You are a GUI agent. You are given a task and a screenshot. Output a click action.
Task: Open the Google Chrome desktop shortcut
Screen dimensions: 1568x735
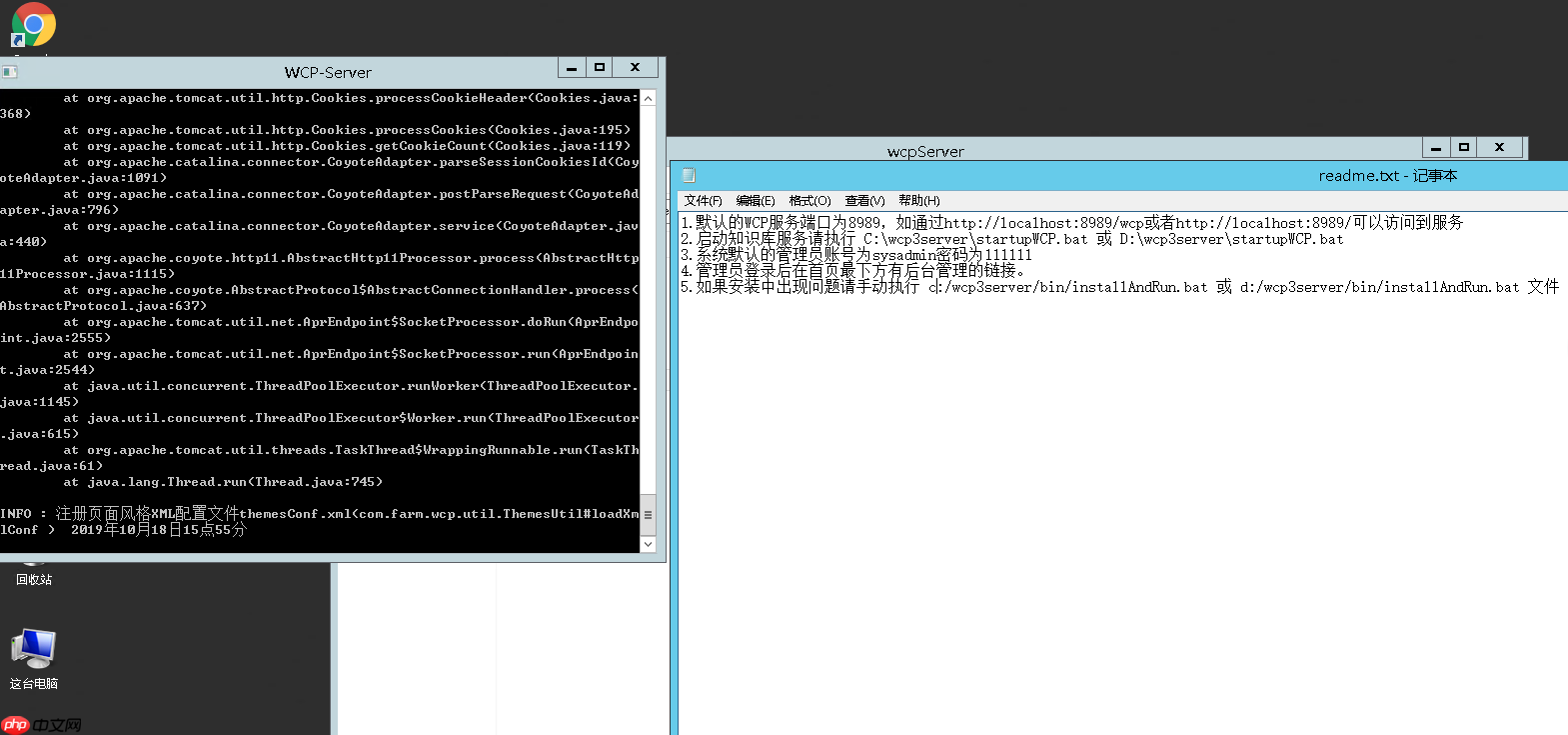[33, 25]
